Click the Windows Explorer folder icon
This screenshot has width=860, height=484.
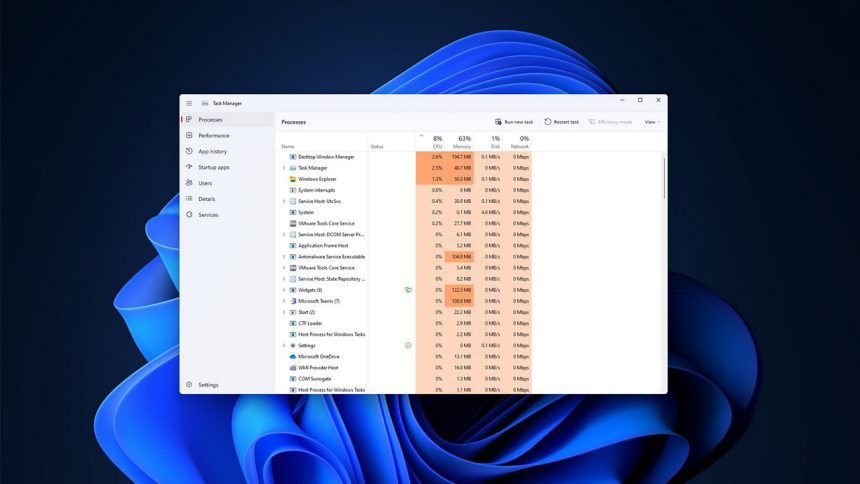click(293, 179)
